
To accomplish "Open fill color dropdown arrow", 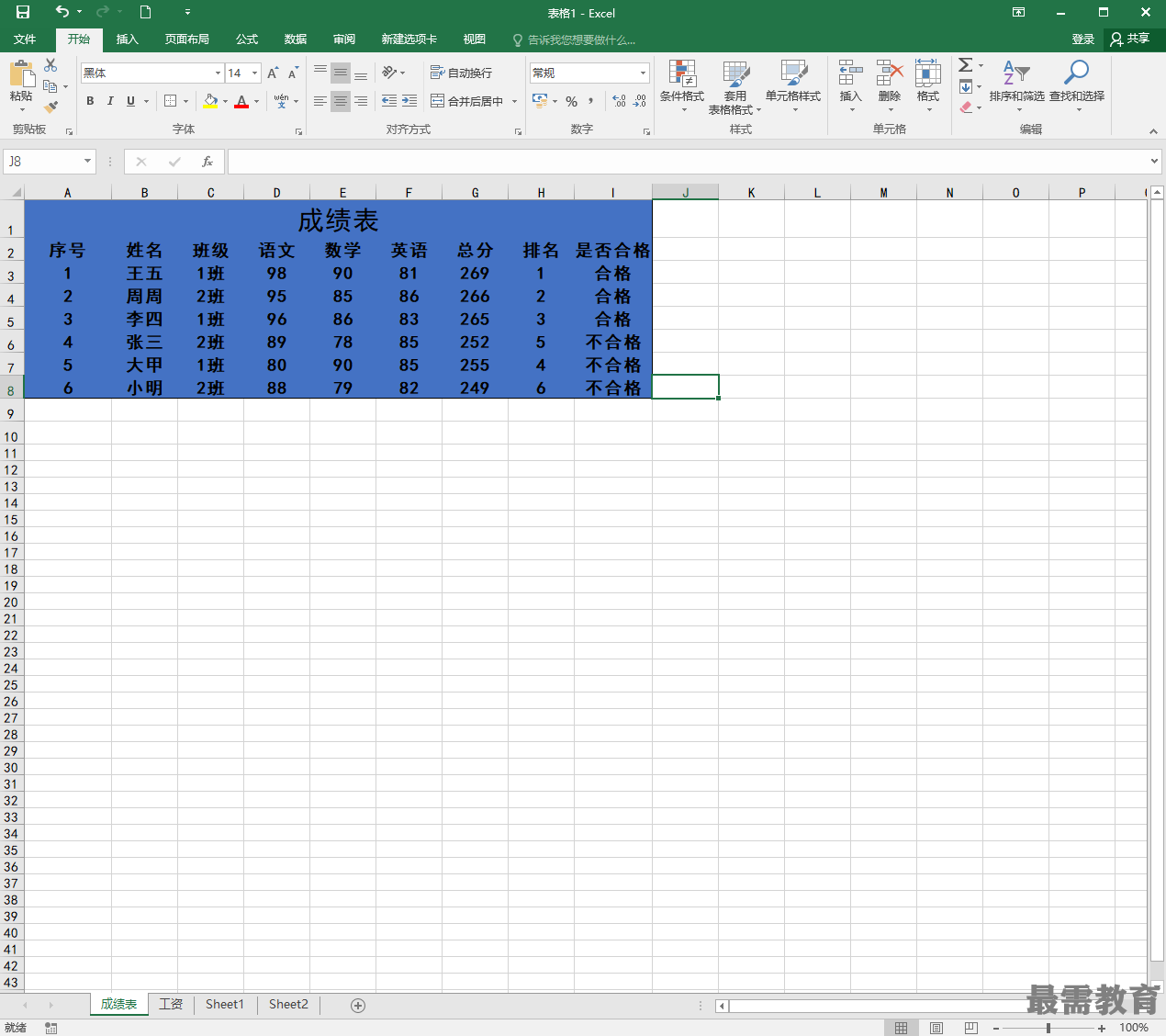I will tap(225, 101).
